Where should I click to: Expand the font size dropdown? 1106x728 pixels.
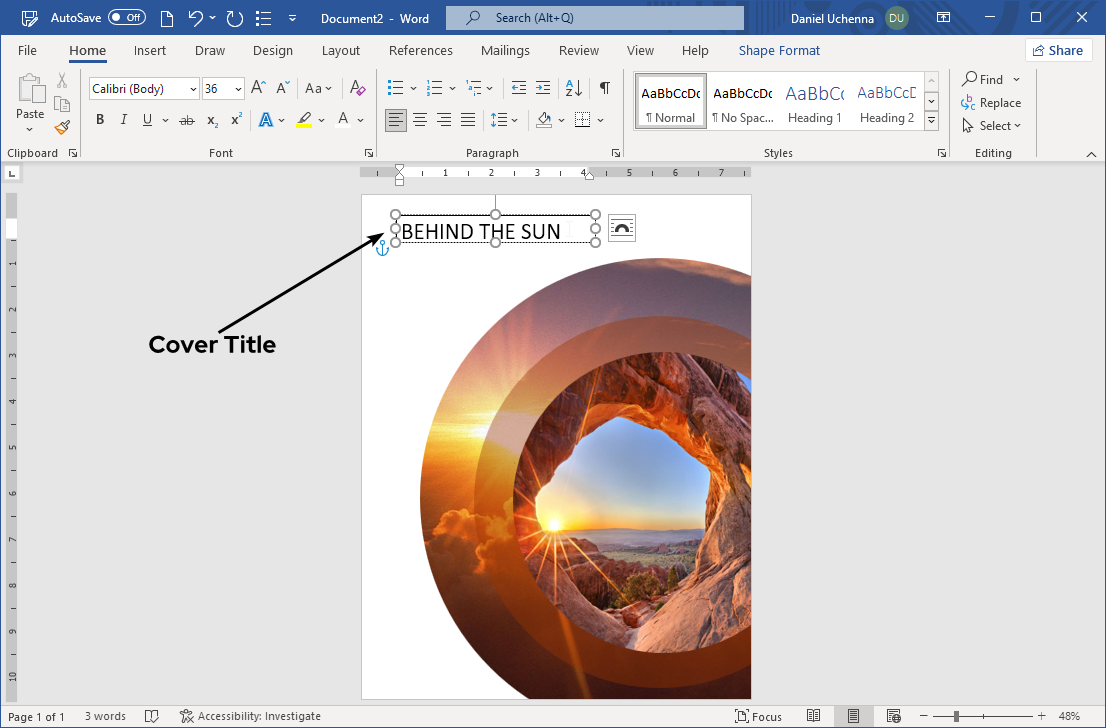click(238, 89)
